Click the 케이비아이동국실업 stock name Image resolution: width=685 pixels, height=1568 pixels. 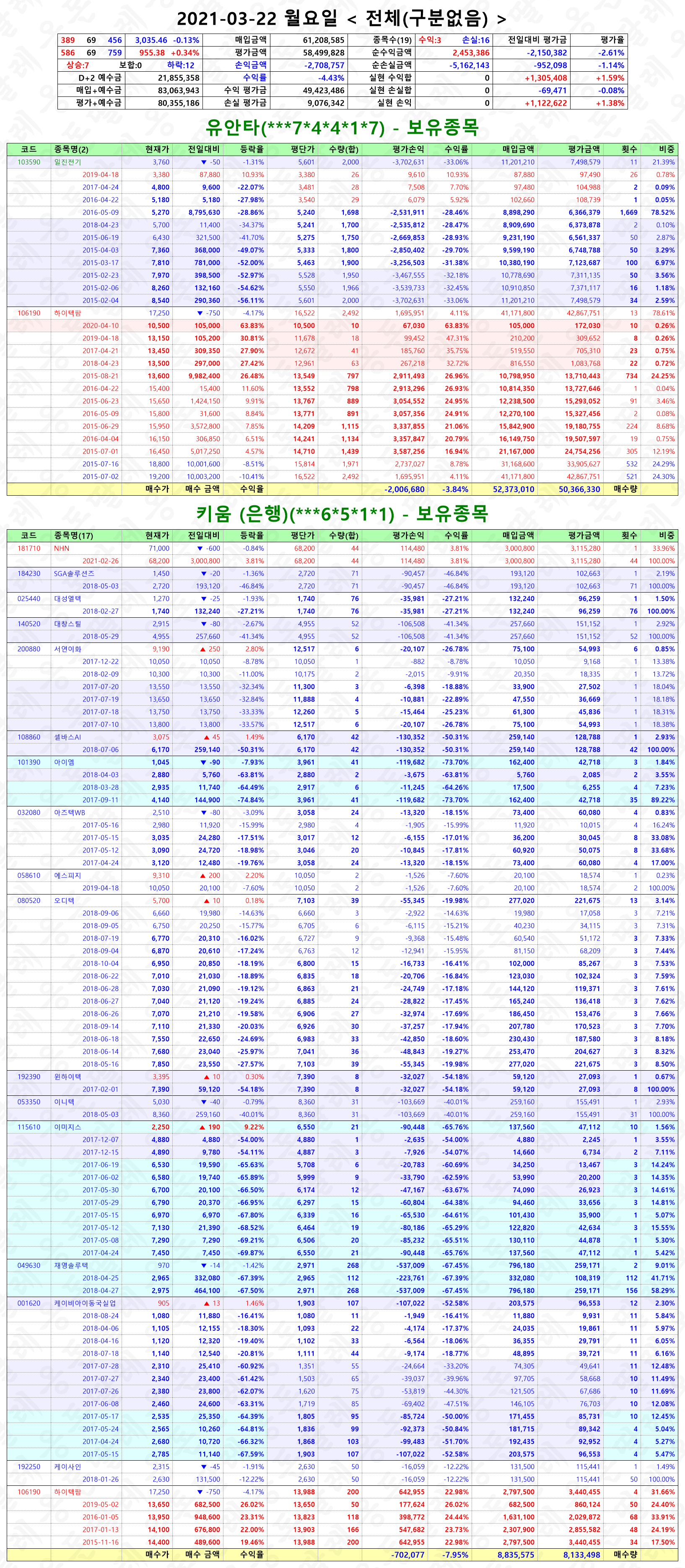pyautogui.click(x=85, y=1303)
